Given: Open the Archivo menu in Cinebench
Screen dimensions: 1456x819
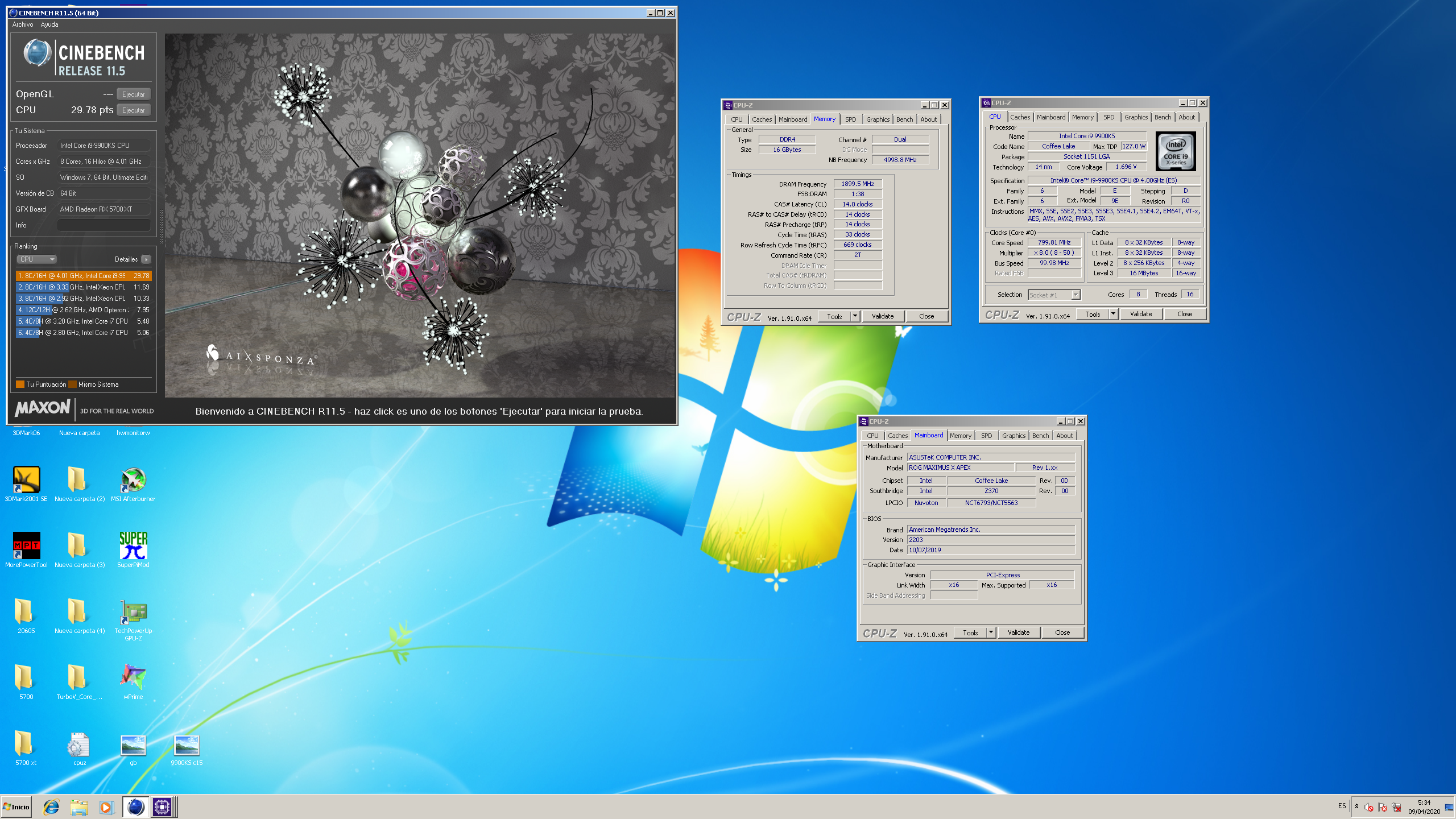Looking at the screenshot, I should [x=23, y=24].
